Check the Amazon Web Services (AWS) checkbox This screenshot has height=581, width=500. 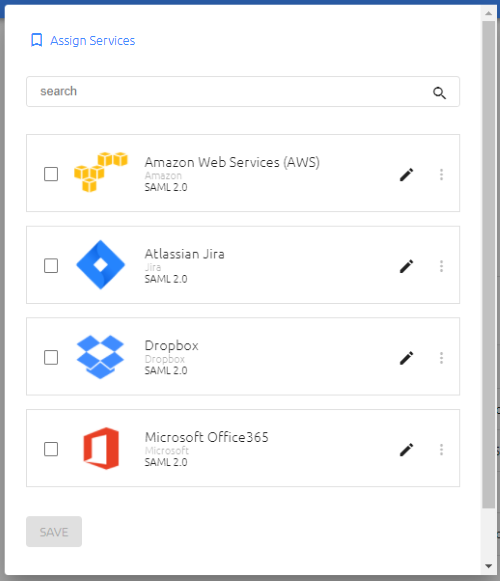click(x=51, y=174)
